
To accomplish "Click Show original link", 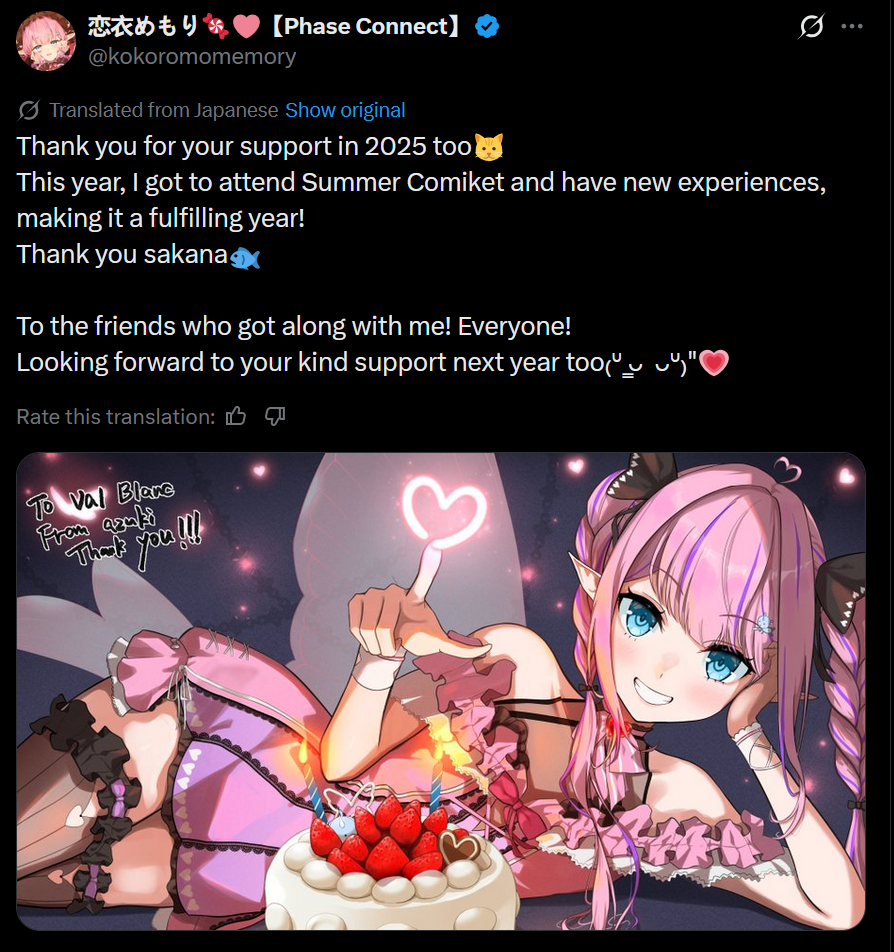I will (345, 110).
